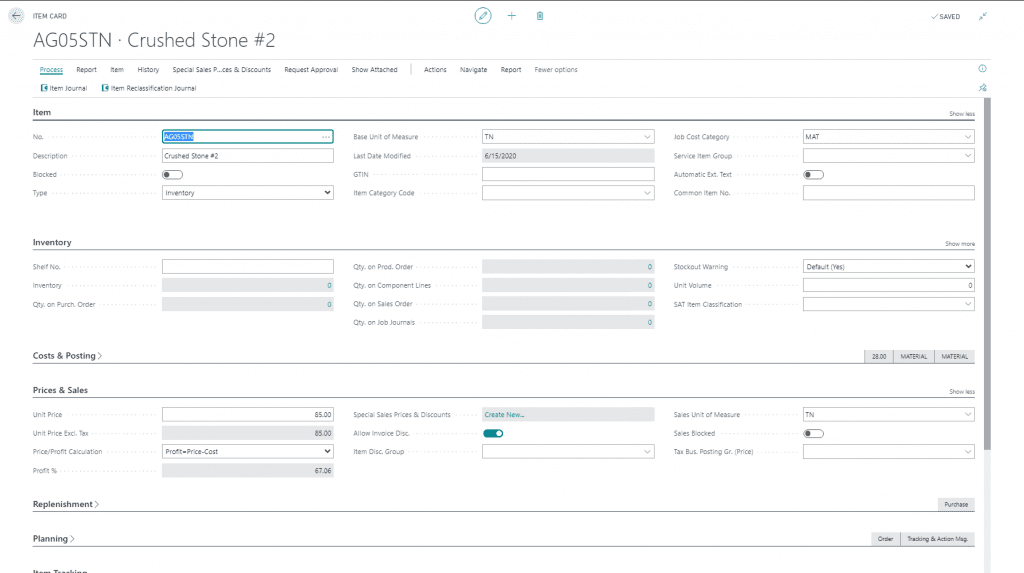Click the plus icon to create new item

(x=512, y=16)
